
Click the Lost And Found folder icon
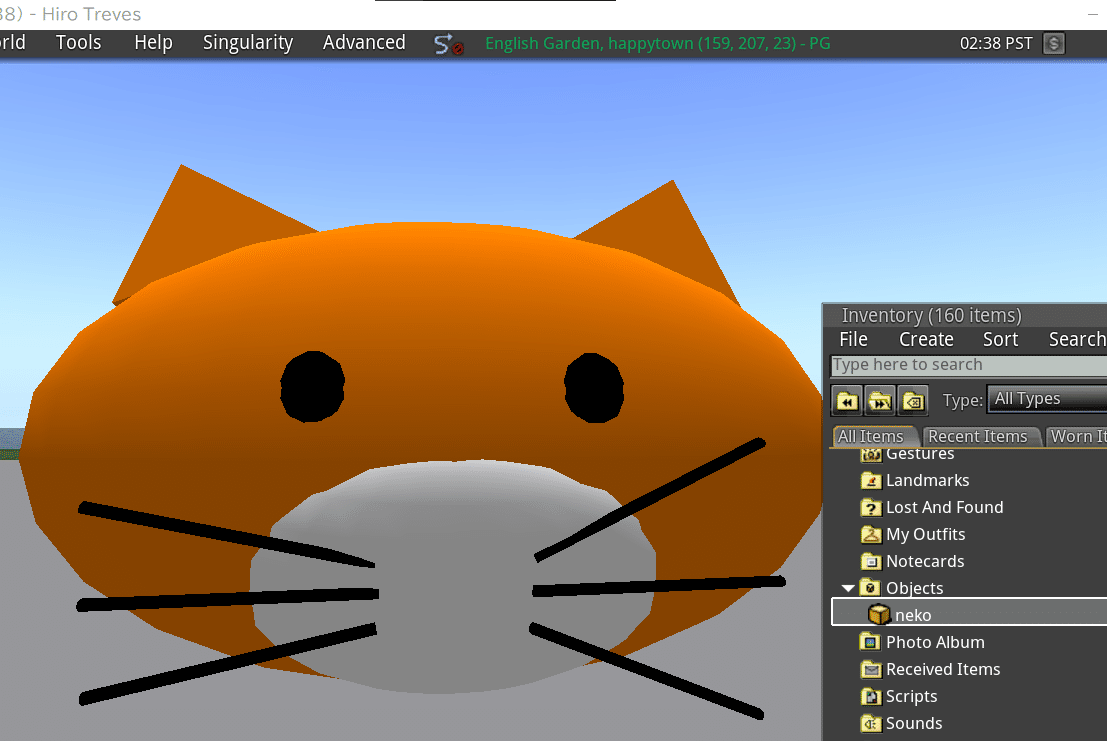(x=871, y=507)
